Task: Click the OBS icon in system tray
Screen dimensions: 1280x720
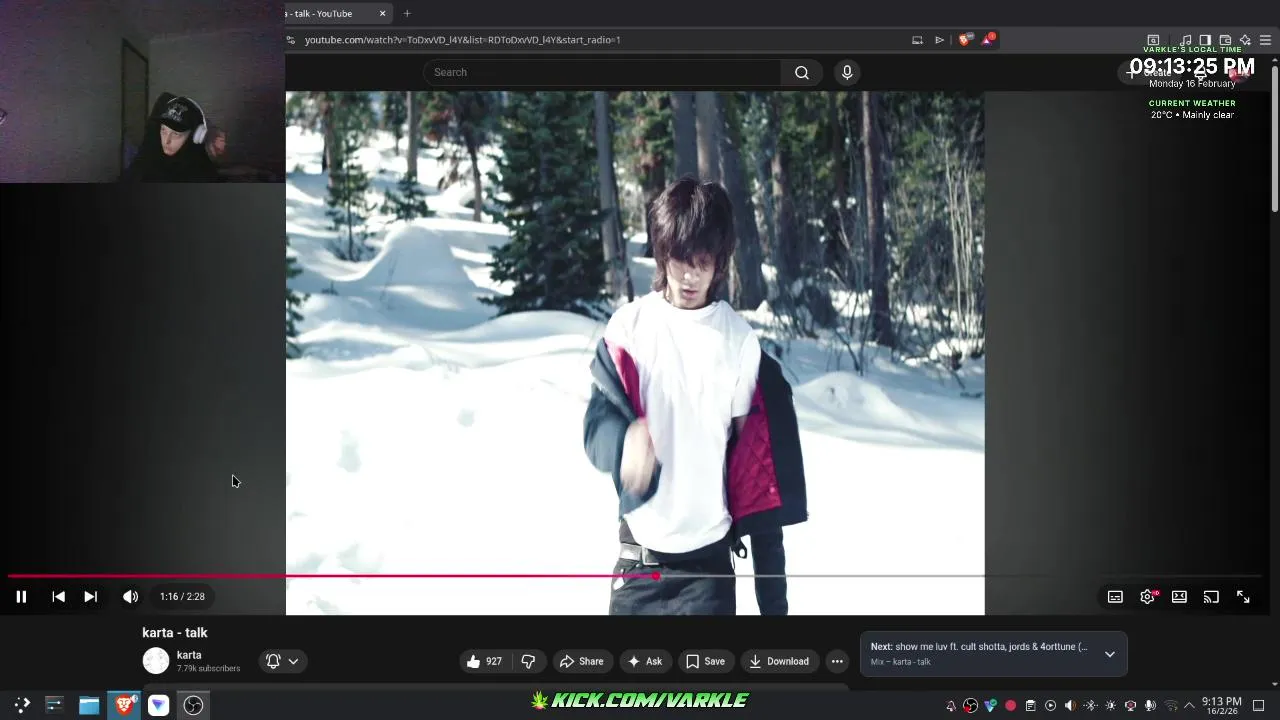Action: pos(970,706)
